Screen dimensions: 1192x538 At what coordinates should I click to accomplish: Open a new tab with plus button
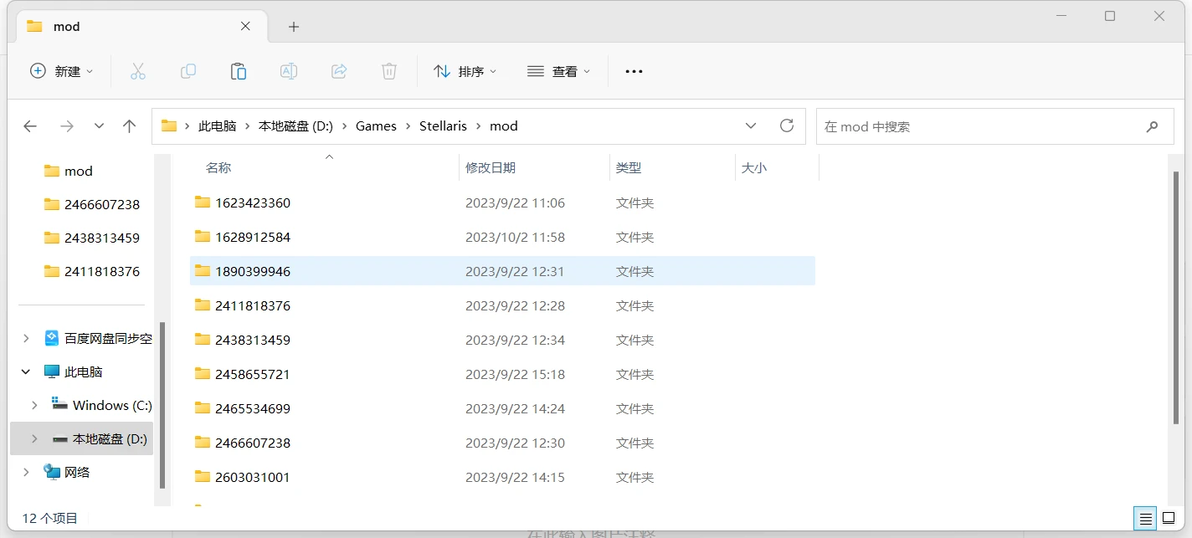[293, 27]
